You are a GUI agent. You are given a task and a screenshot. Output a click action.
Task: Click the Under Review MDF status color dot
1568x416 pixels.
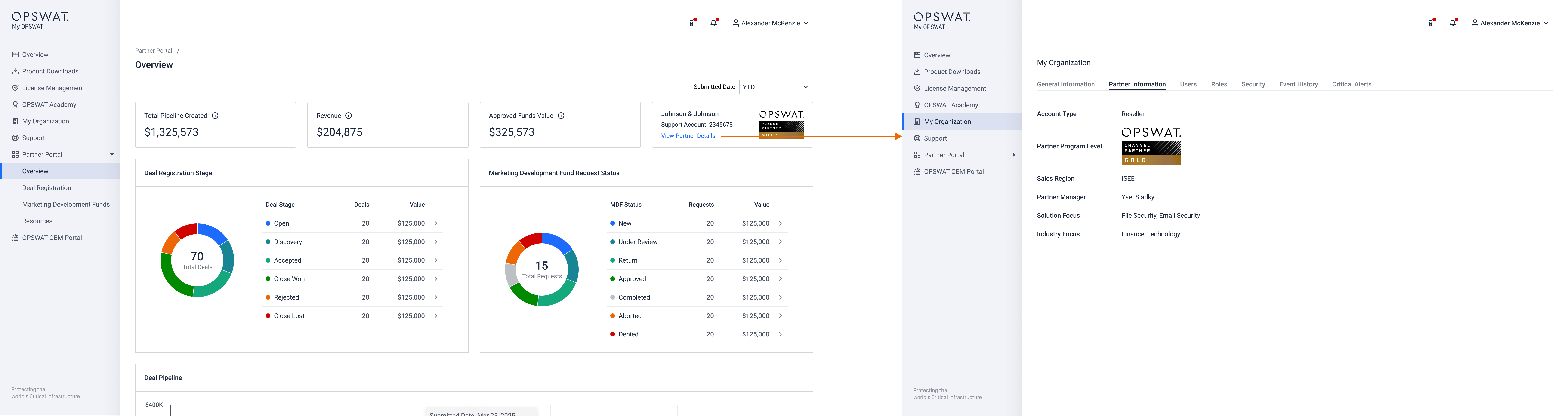612,242
